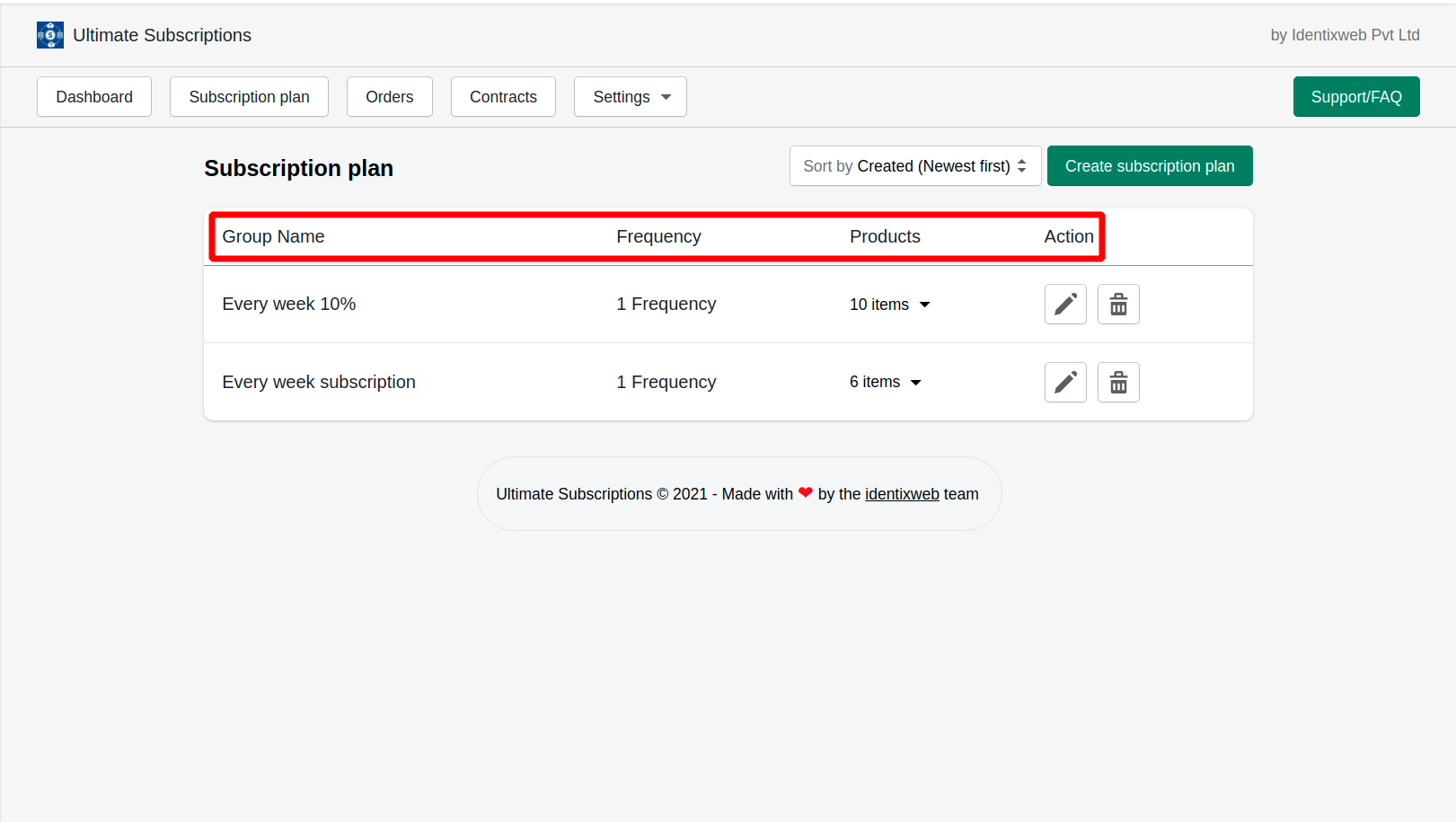1456x822 pixels.
Task: Edit the 'Every week subscription' plan
Action: click(1065, 382)
